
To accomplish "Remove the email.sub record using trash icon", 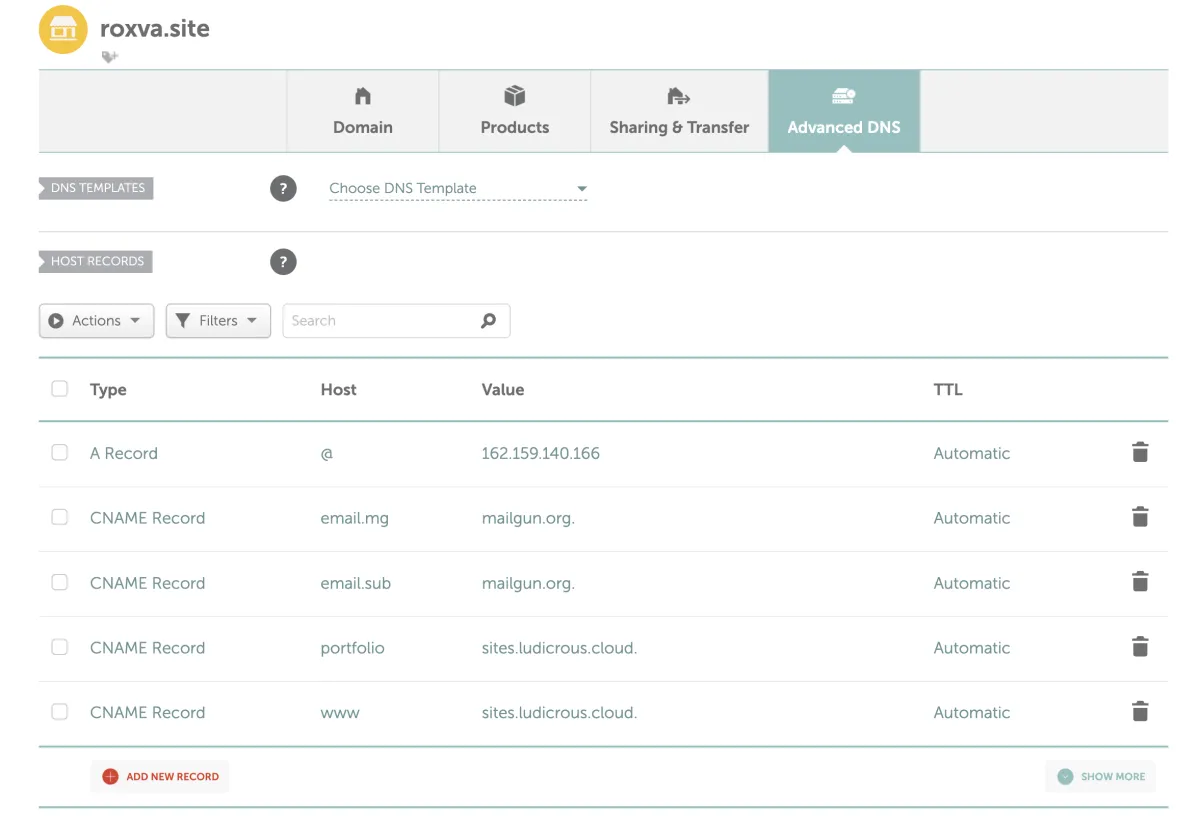I will point(1139,582).
